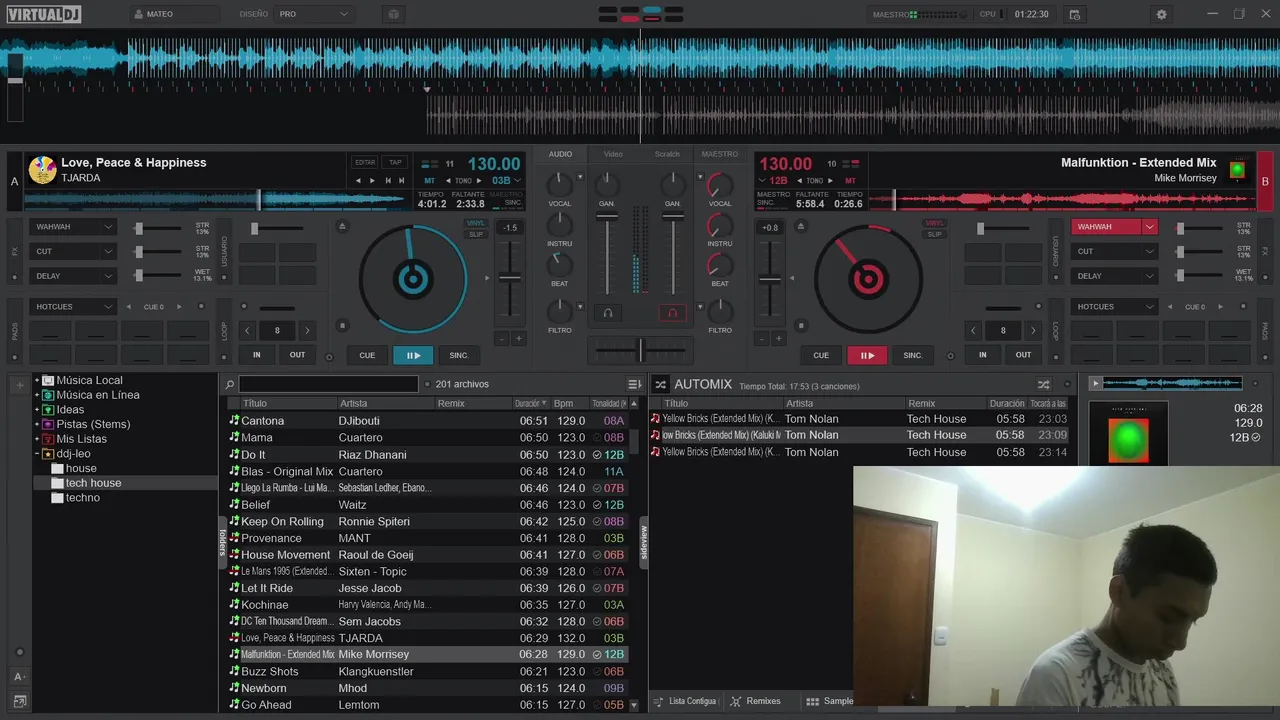Toggle MT master tempo on deck B
The image size is (1280, 720).
pyautogui.click(x=850, y=181)
